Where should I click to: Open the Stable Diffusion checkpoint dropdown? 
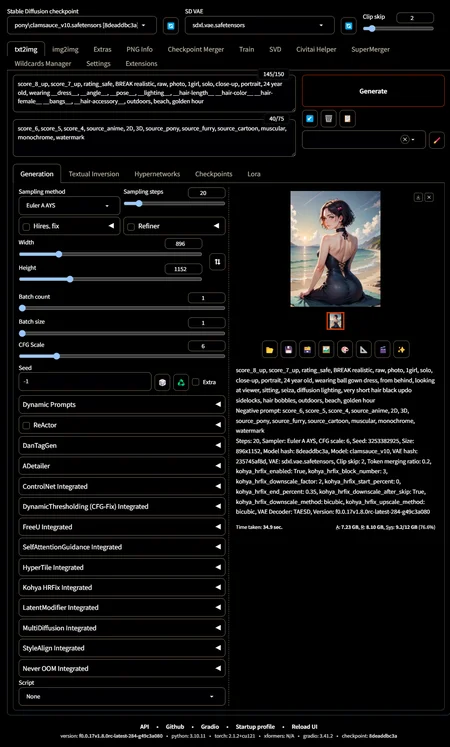[82, 25]
